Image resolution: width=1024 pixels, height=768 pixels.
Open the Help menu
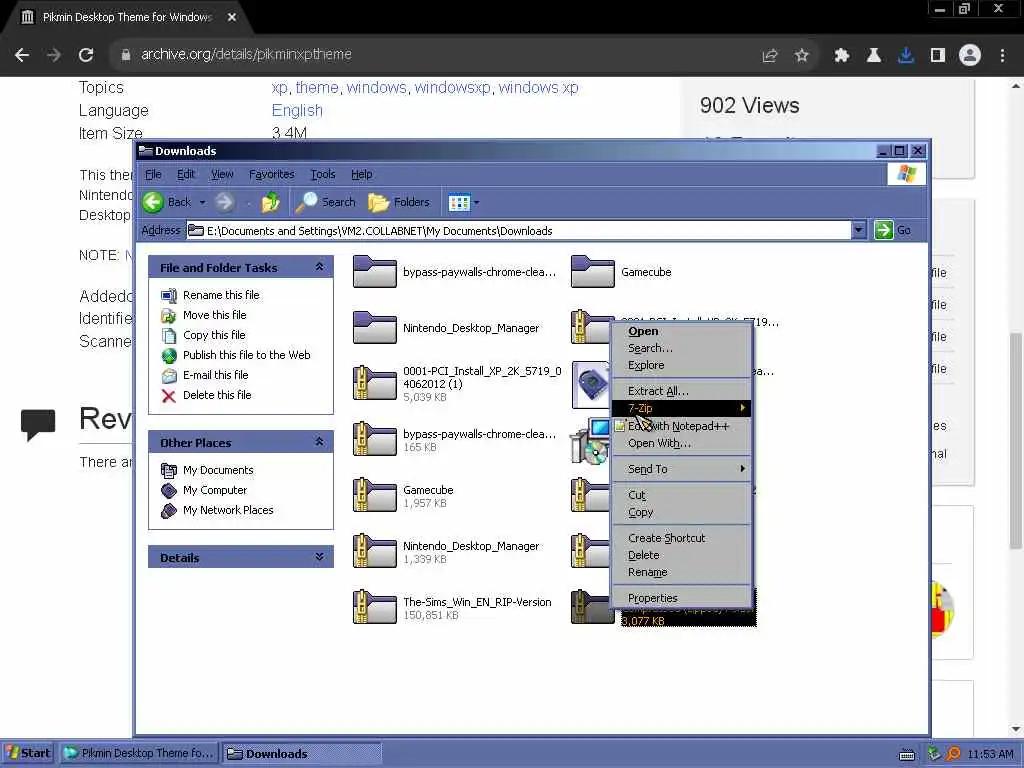pyautogui.click(x=362, y=174)
